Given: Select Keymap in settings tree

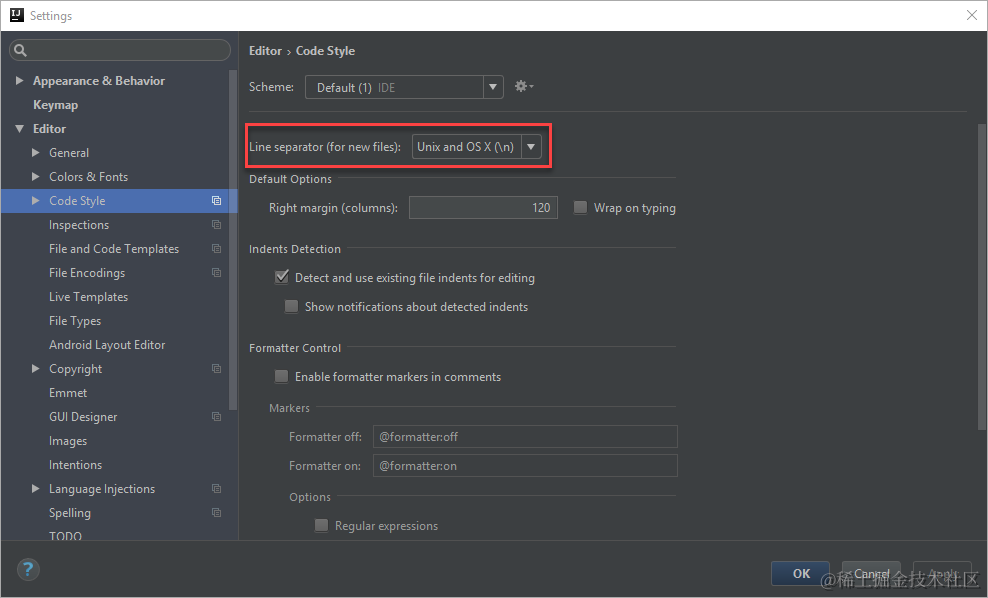Looking at the screenshot, I should (x=55, y=105).
